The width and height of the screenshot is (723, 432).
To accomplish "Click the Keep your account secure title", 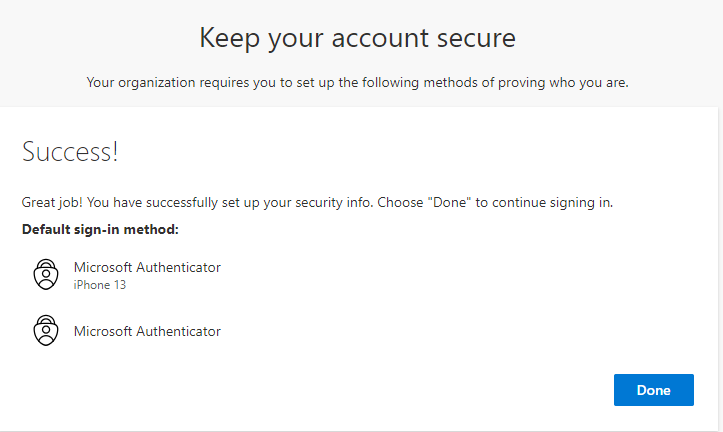I will (357, 38).
